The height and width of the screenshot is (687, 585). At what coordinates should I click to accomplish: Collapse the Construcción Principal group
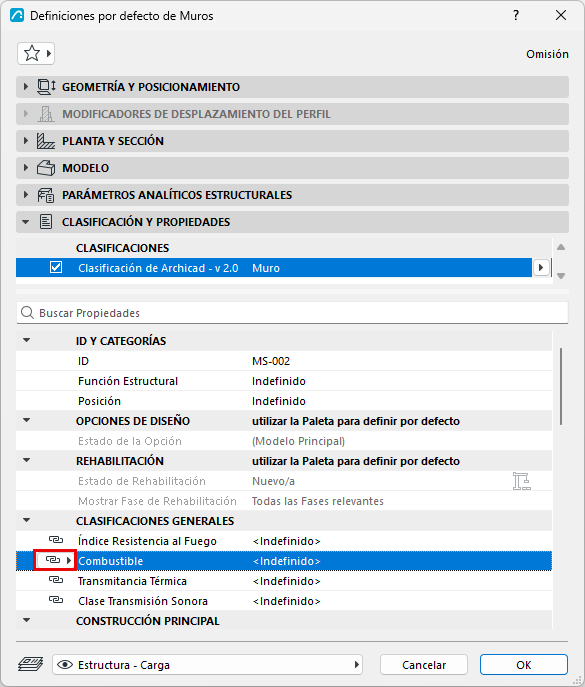(27, 620)
